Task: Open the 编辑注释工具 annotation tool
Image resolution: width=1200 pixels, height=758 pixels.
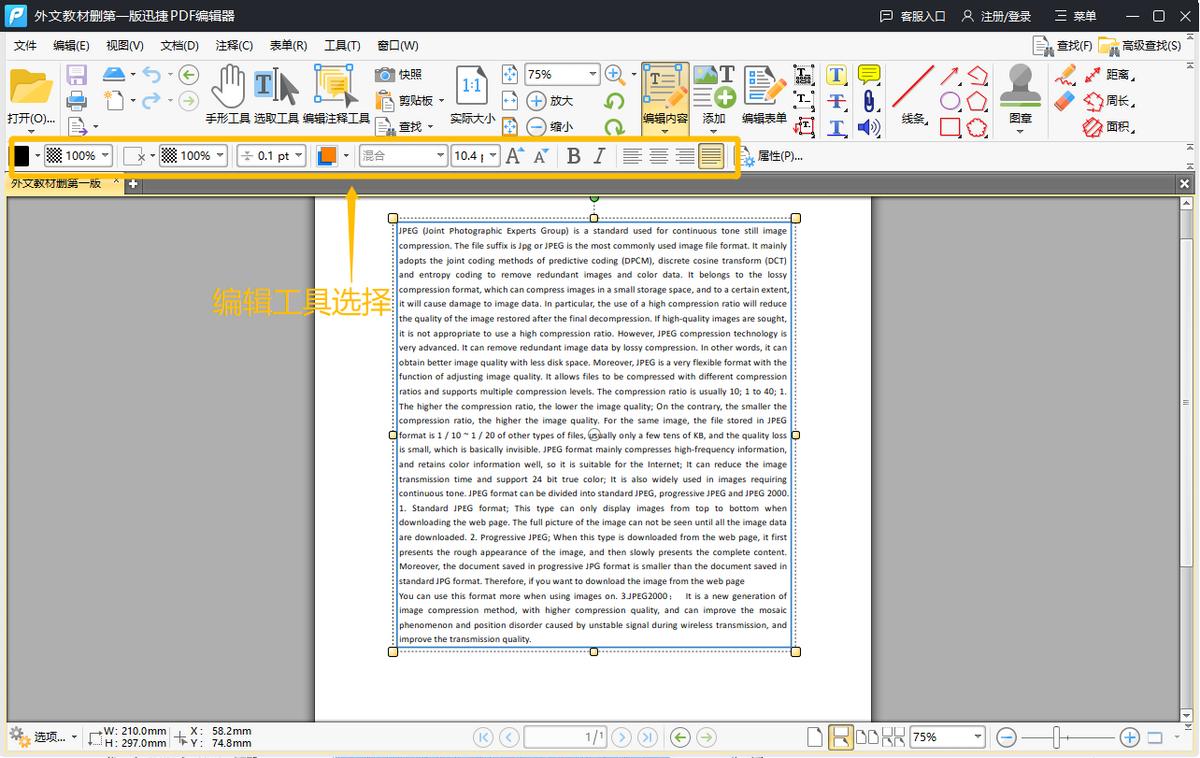Action: [x=336, y=88]
